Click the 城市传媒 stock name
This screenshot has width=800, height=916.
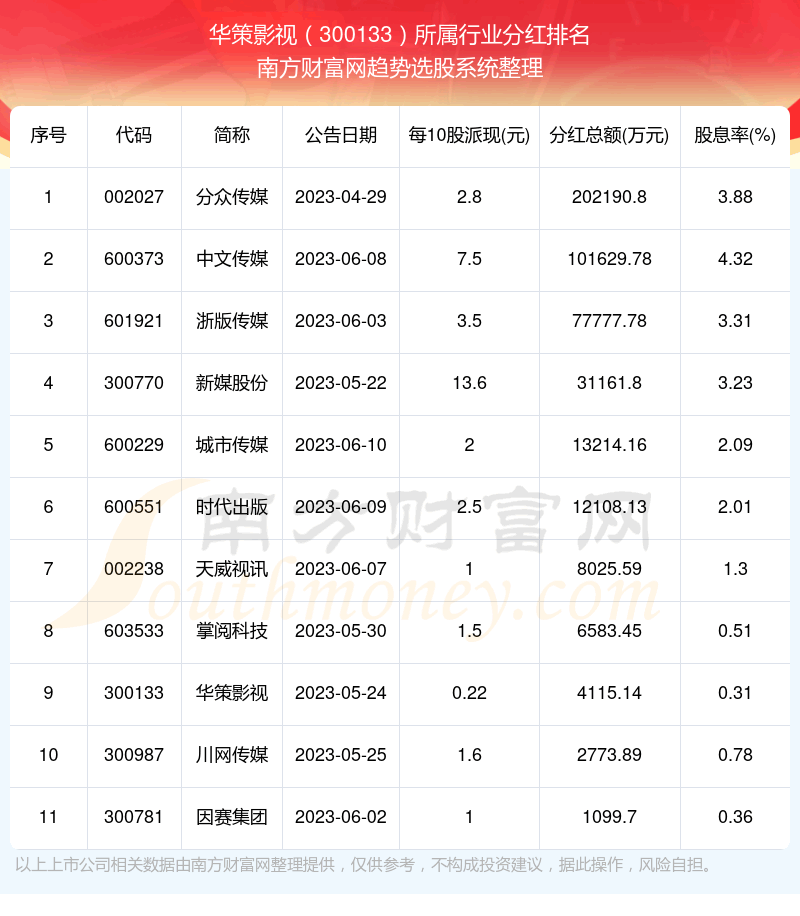coord(232,445)
